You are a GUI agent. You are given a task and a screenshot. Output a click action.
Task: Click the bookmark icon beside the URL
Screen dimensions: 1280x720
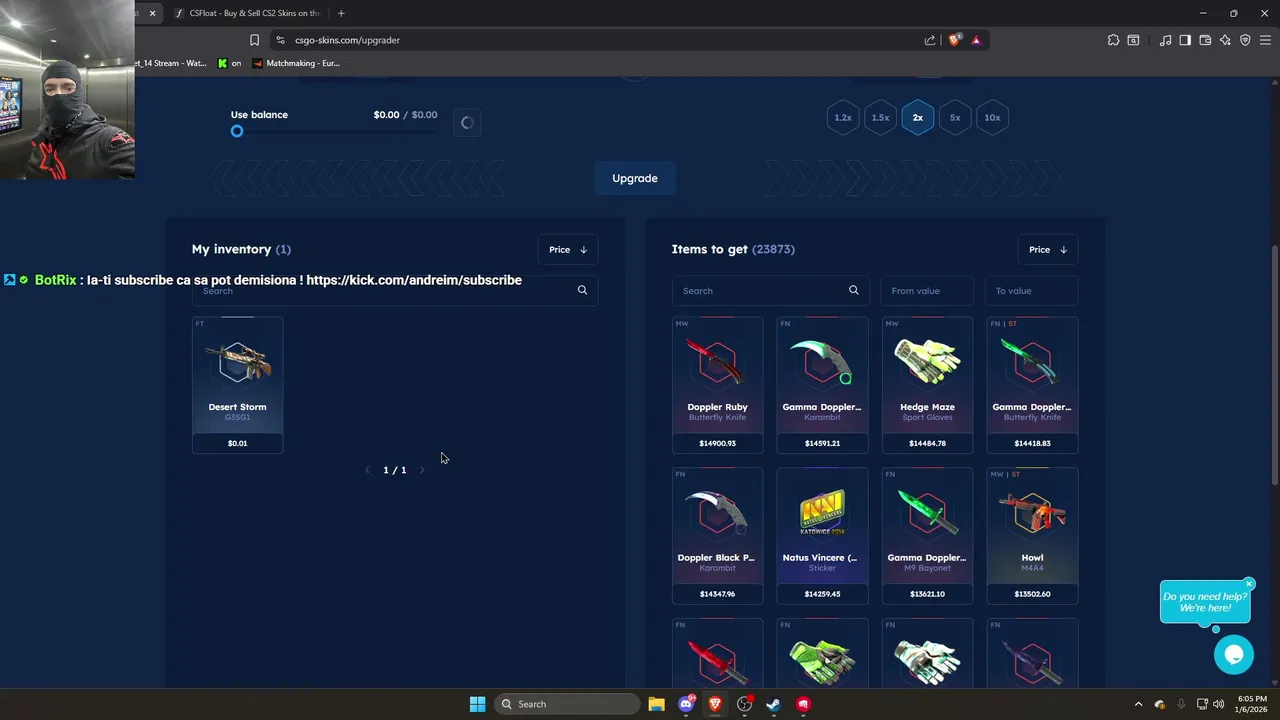click(254, 40)
